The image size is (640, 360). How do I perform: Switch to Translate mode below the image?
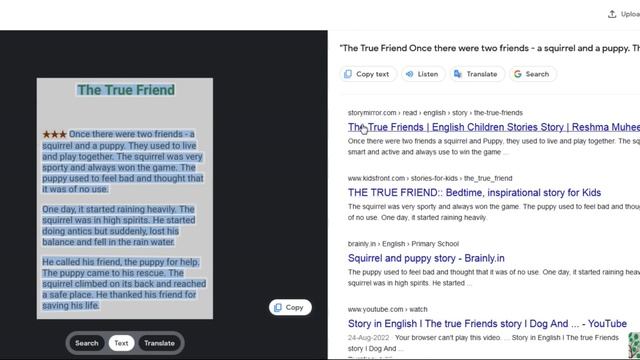pyautogui.click(x=159, y=343)
